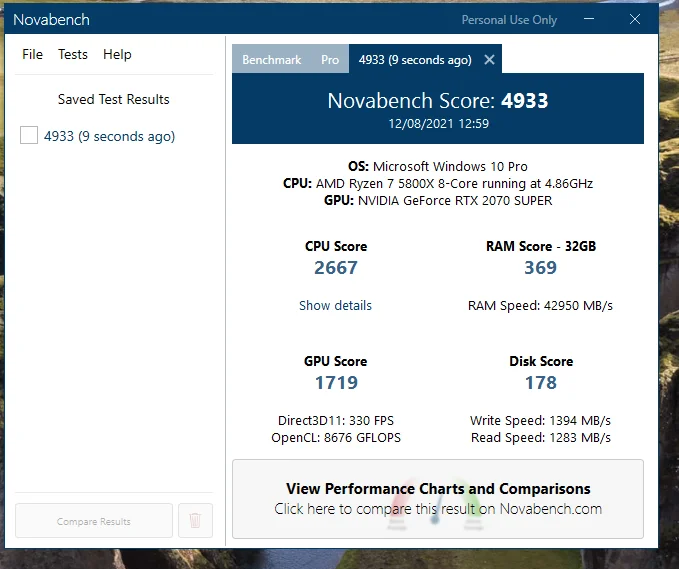Click the OS: Microsoft Windows 10 Pro line

click(x=438, y=166)
